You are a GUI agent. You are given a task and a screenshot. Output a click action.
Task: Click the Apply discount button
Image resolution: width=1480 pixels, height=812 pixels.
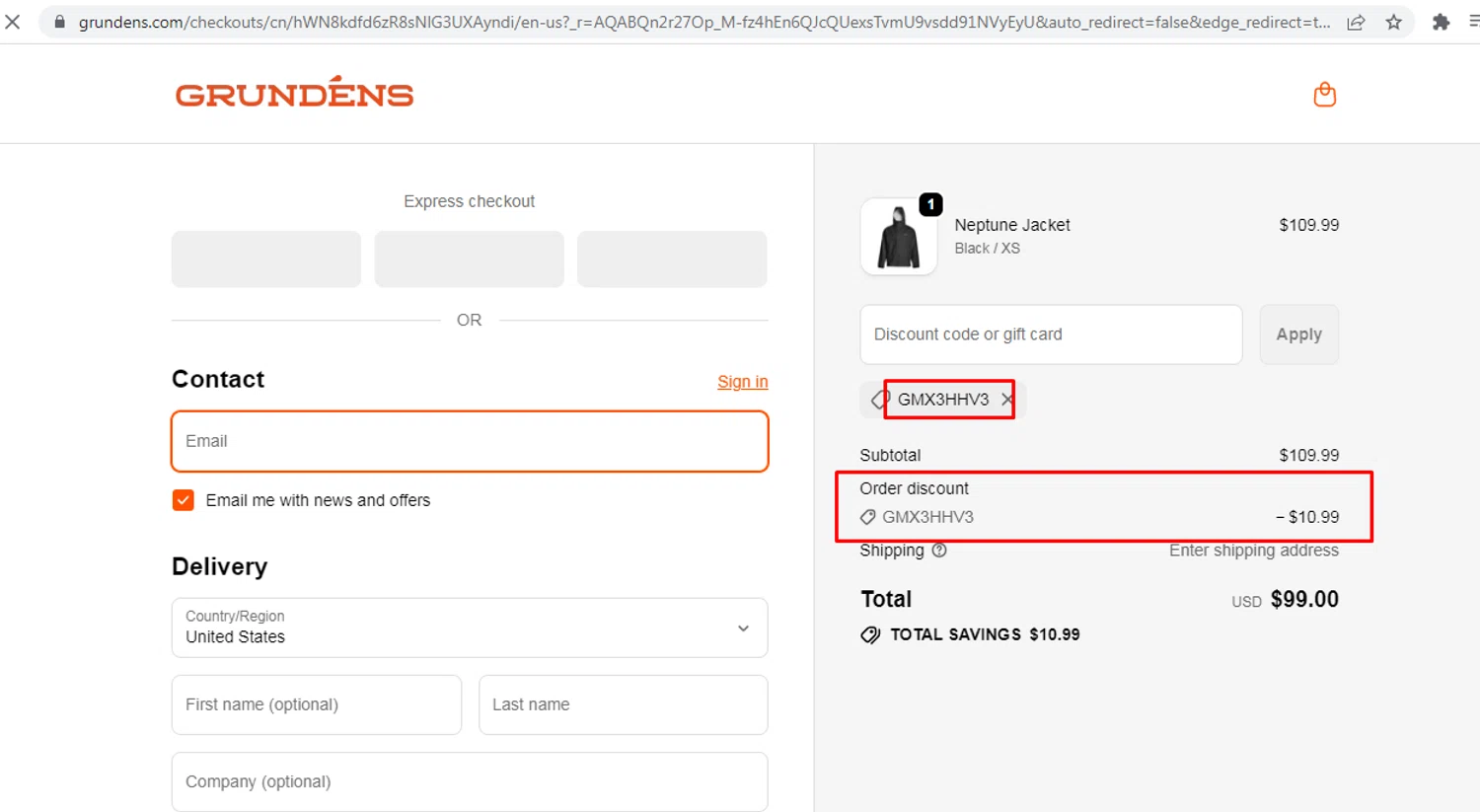click(1298, 334)
